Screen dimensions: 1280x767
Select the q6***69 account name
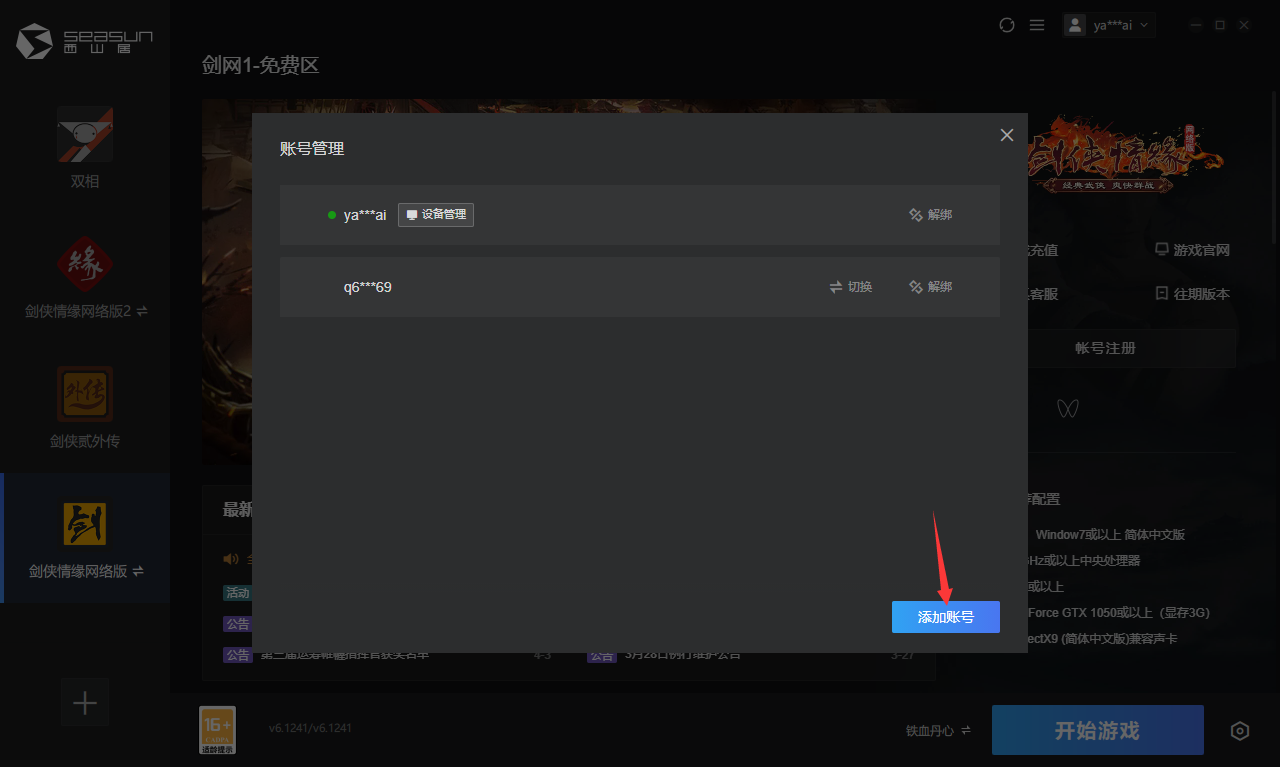click(368, 287)
